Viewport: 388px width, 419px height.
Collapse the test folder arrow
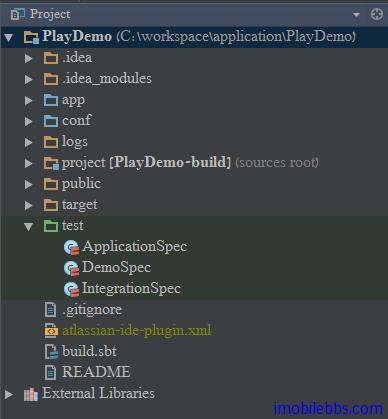29,227
